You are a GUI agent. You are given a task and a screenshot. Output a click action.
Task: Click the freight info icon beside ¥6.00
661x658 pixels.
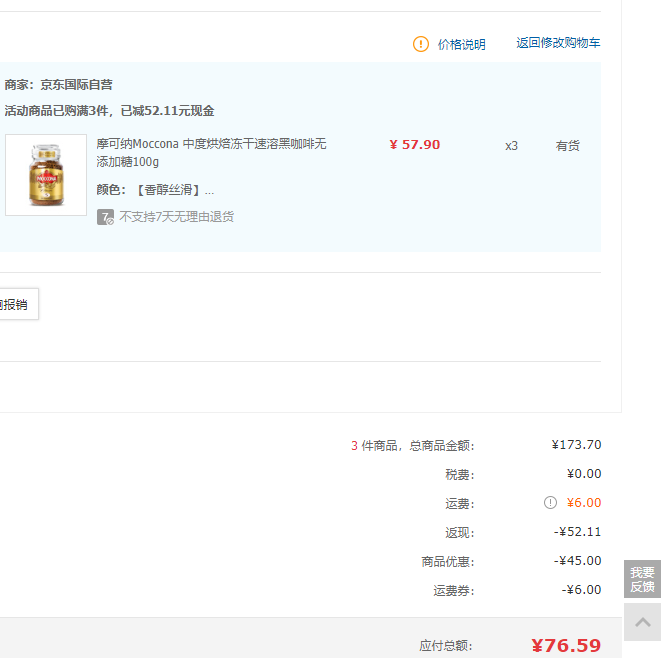pyautogui.click(x=550, y=502)
